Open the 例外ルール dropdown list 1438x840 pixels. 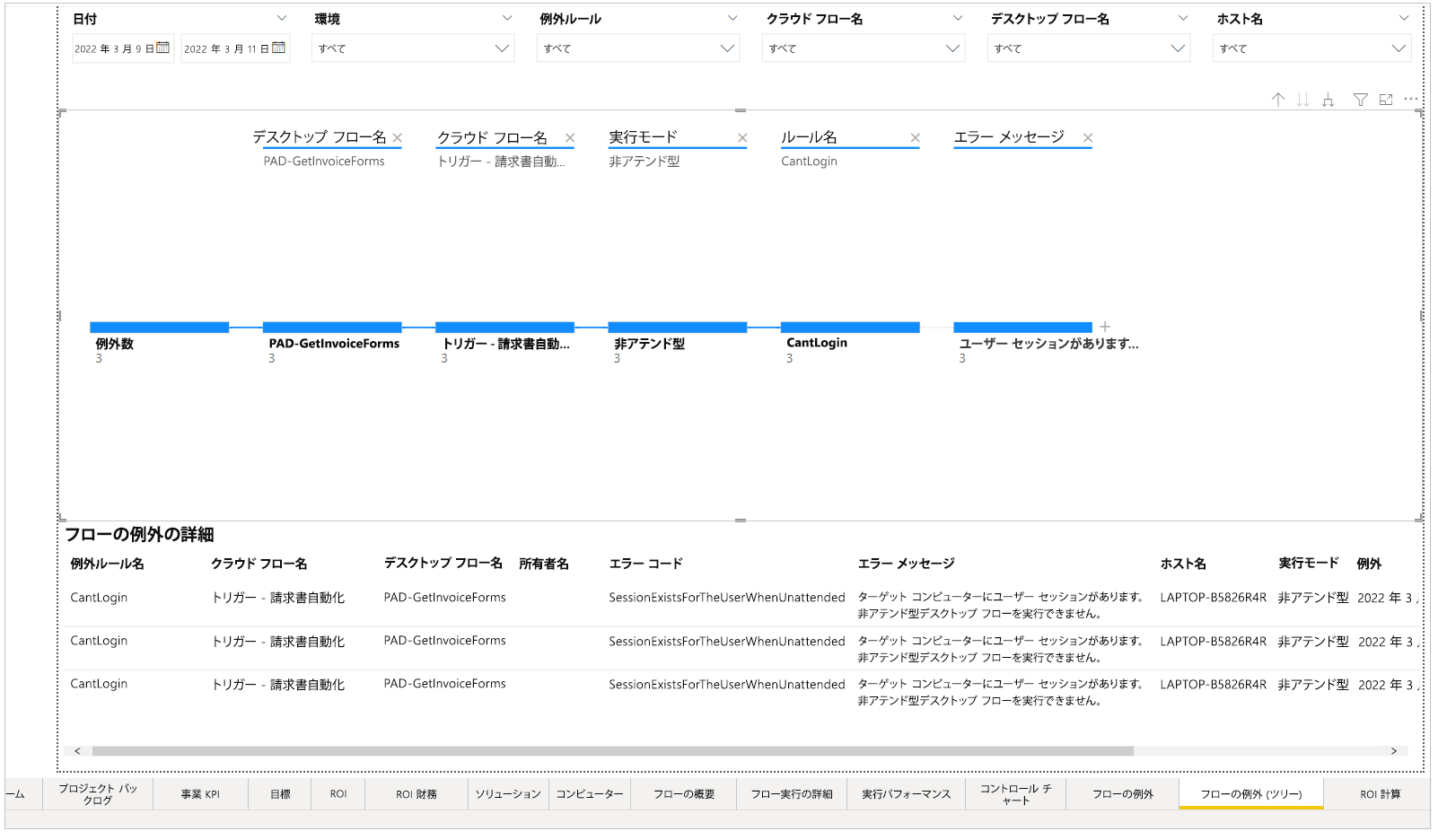pos(638,48)
